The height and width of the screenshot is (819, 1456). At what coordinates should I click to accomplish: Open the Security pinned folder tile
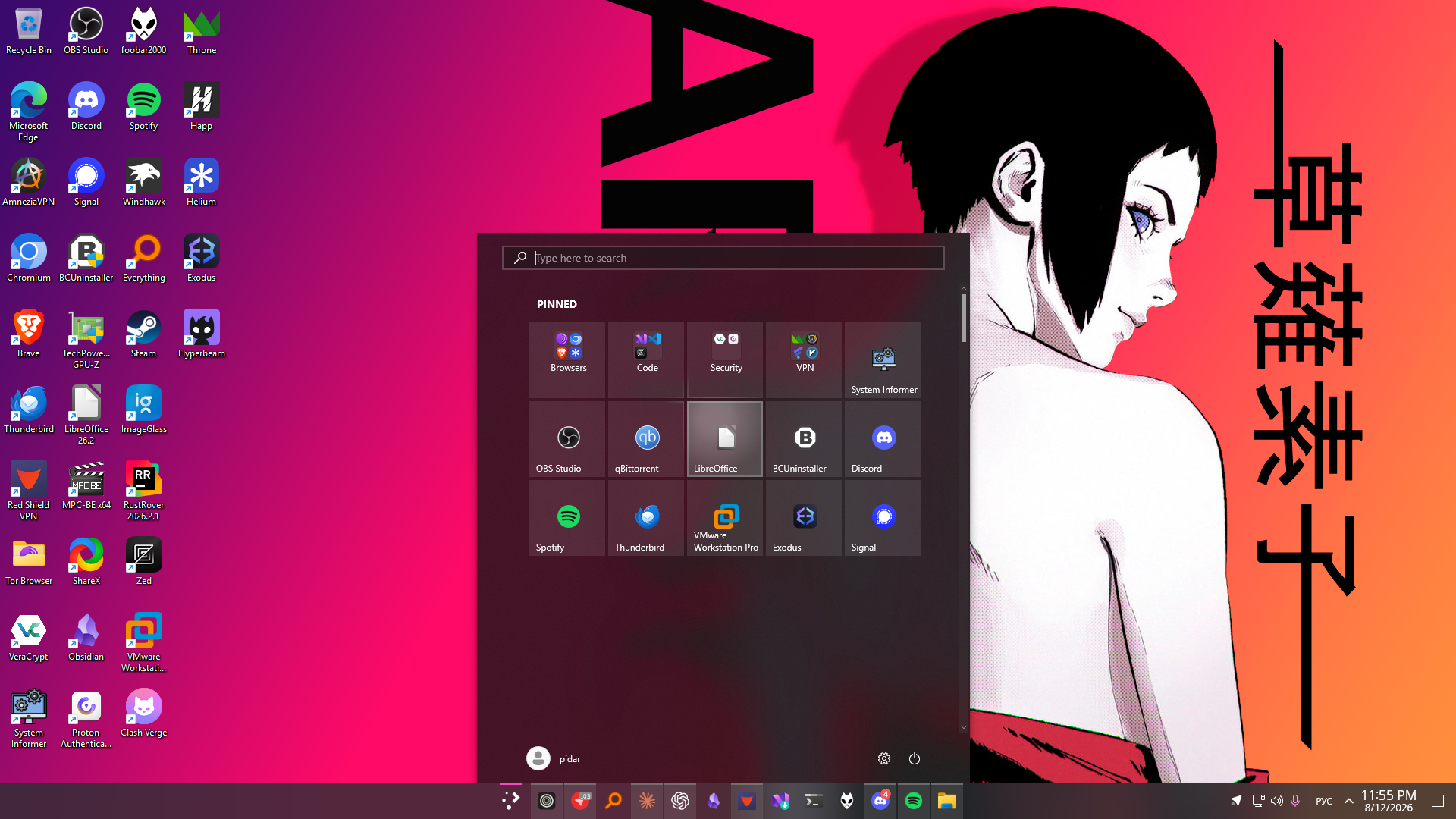725,360
